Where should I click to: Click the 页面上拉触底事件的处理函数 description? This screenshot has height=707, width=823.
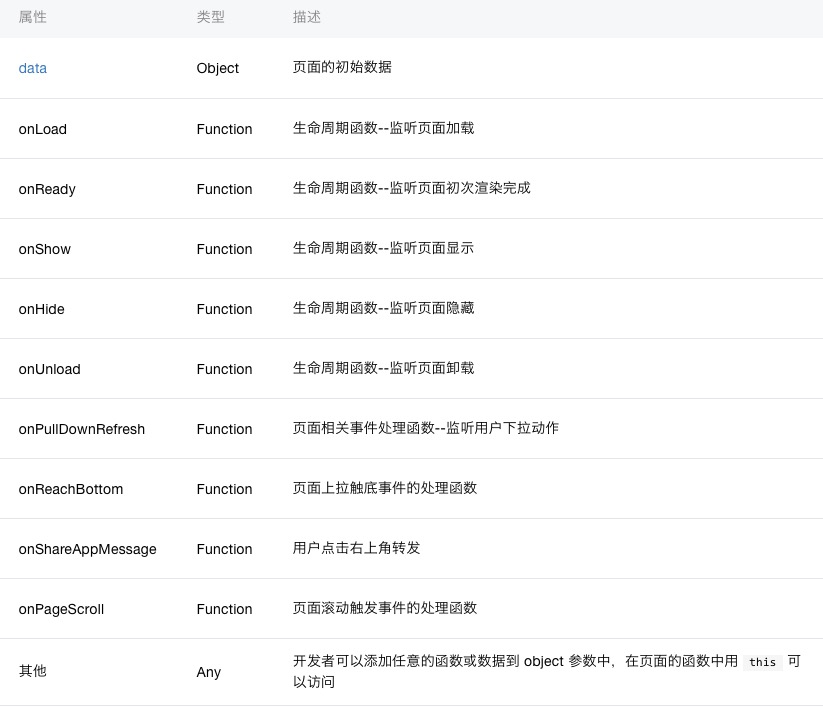click(385, 488)
